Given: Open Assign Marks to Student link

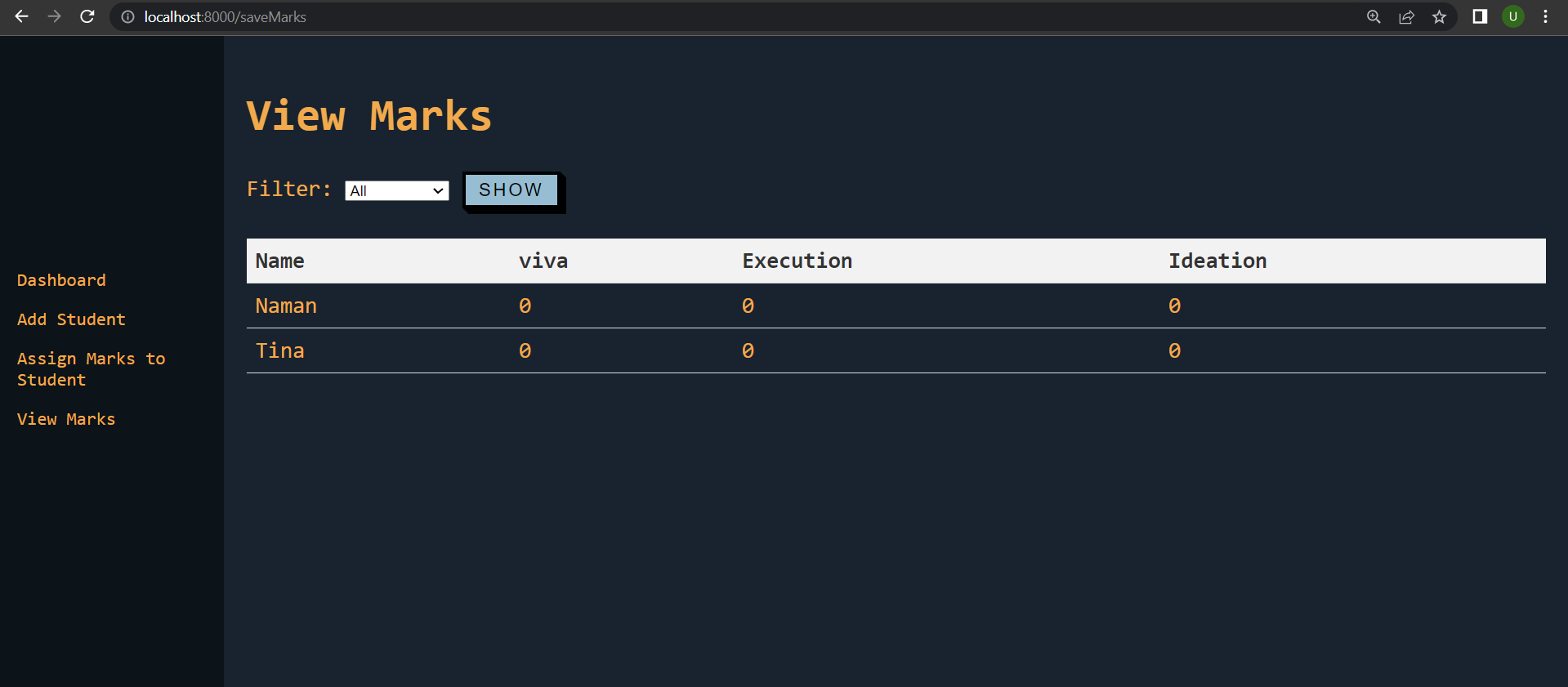Looking at the screenshot, I should tap(91, 369).
